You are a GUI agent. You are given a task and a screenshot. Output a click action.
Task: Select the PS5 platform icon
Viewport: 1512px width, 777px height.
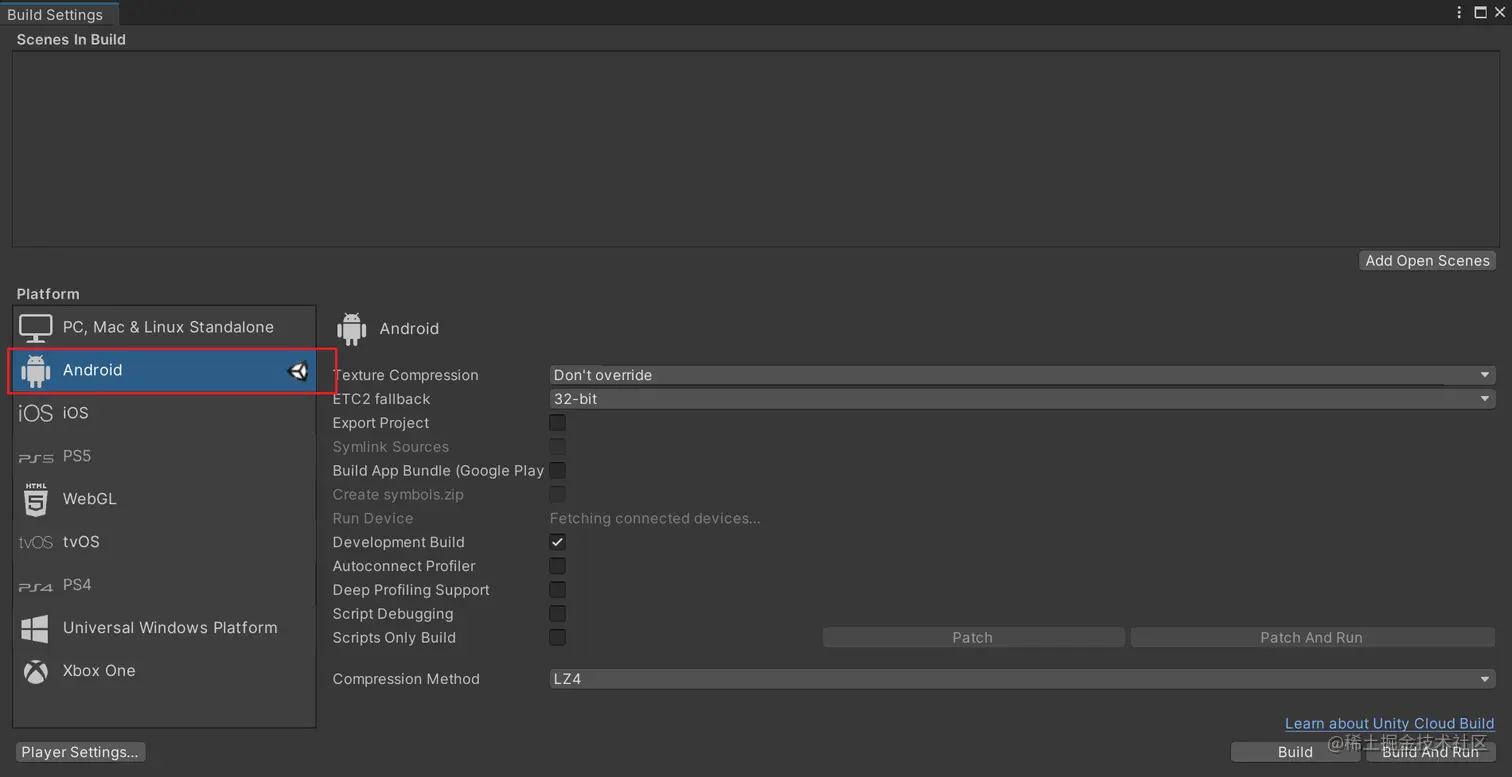tap(36, 458)
